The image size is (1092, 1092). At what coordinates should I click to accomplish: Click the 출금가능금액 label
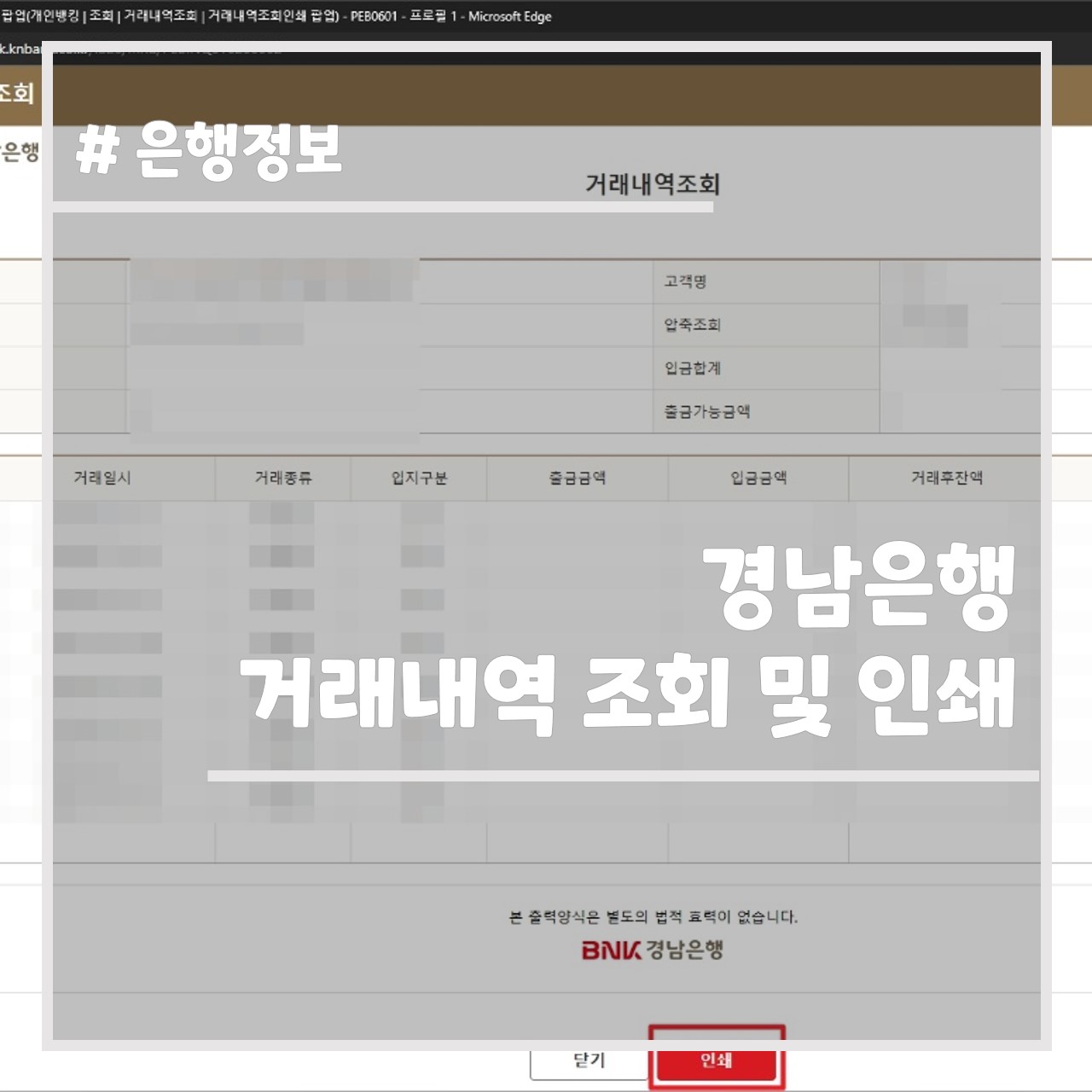[707, 412]
